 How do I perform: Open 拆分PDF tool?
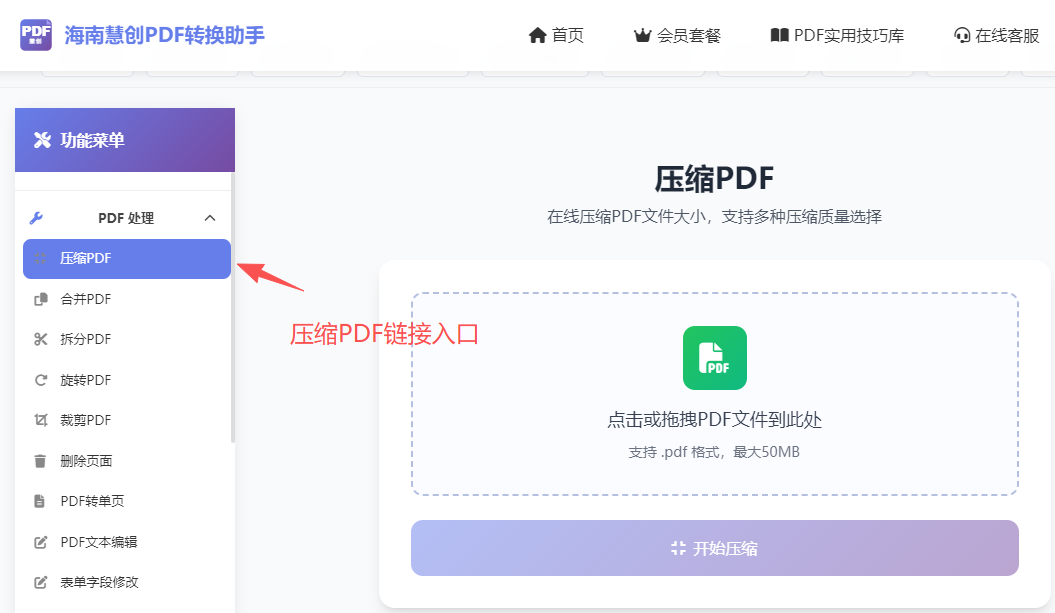point(85,339)
